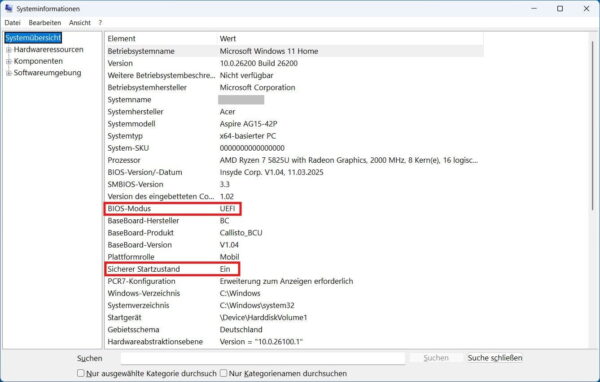Image resolution: width=600 pixels, height=382 pixels.
Task: Tick the 'Nur Kategorienamen durchsuchen' checkbox
Action: click(223, 373)
